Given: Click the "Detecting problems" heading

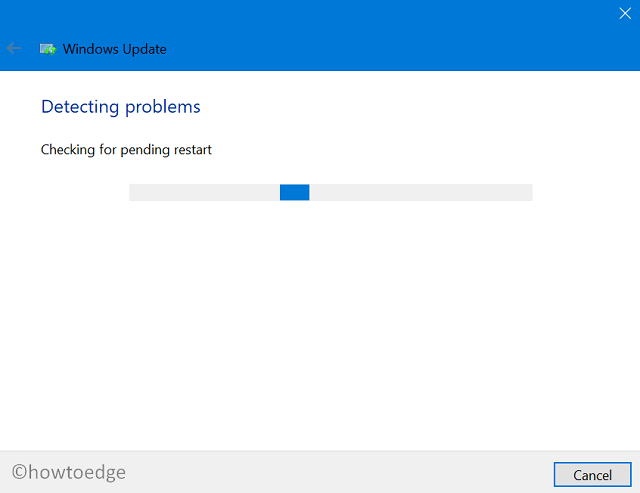Looking at the screenshot, I should (x=120, y=107).
